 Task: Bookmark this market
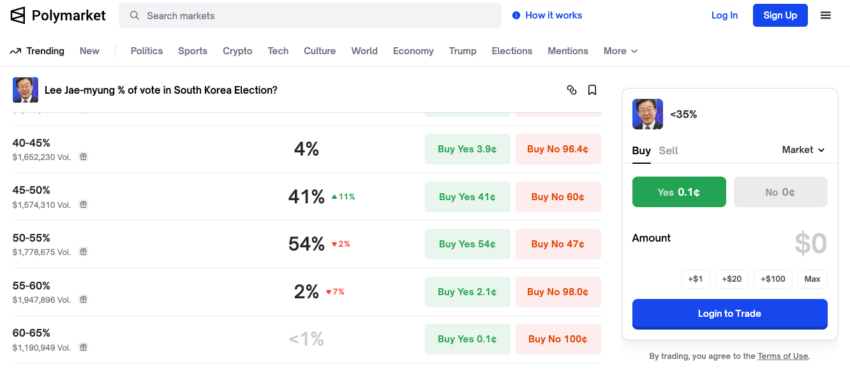click(x=592, y=90)
